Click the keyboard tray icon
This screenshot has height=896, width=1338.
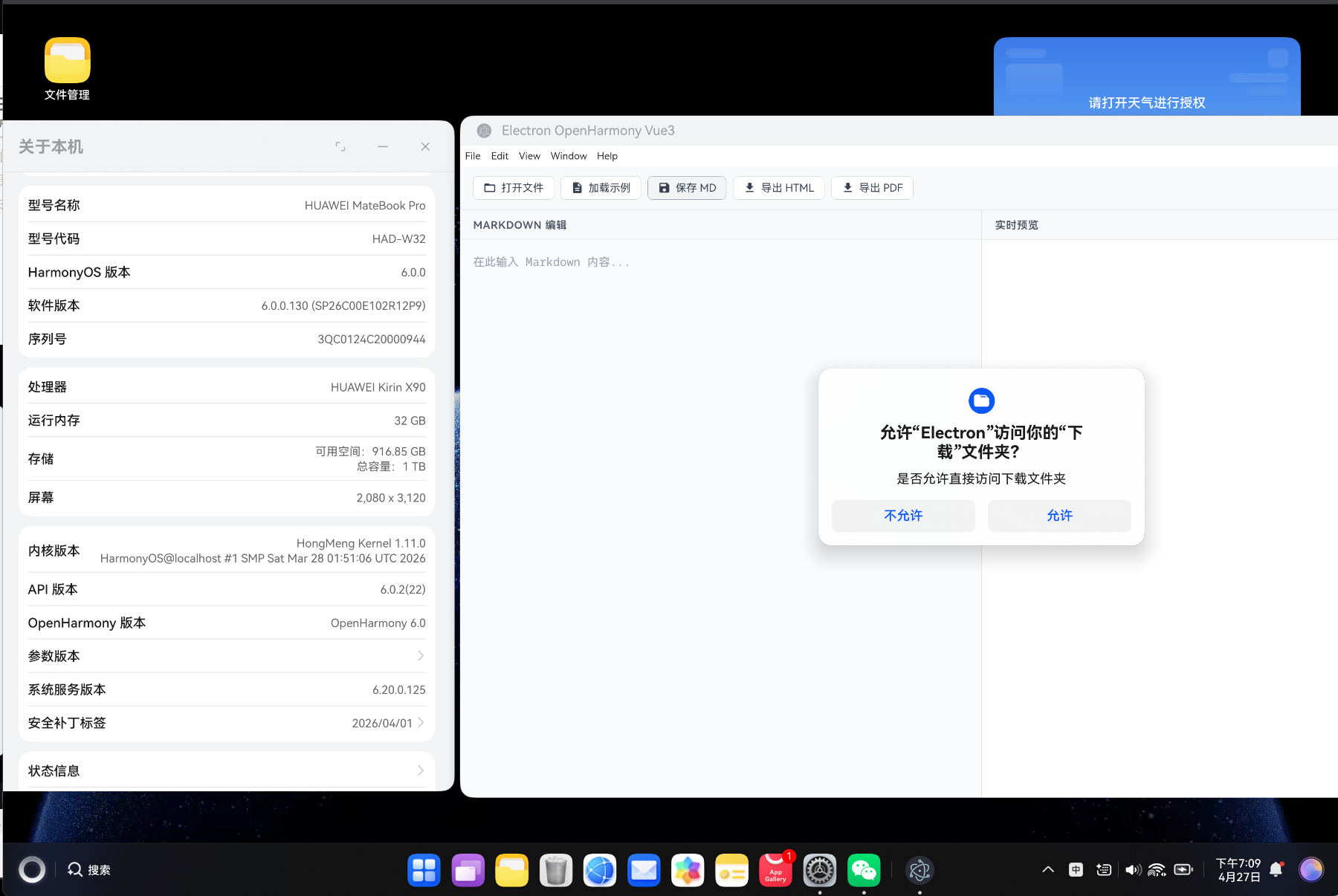1104,869
